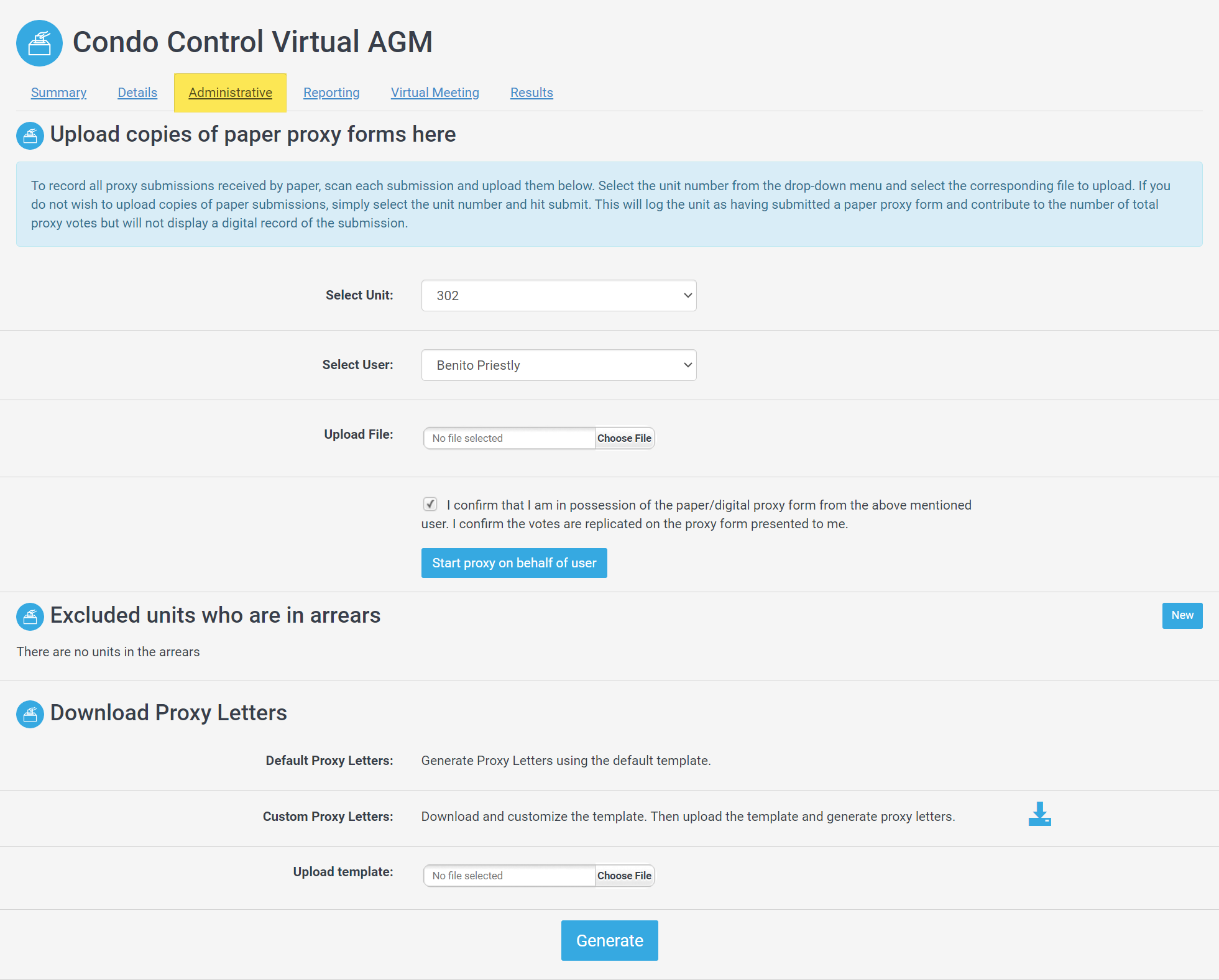Screen dimensions: 1219x980
Task: Open the Details tab
Action: point(137,93)
